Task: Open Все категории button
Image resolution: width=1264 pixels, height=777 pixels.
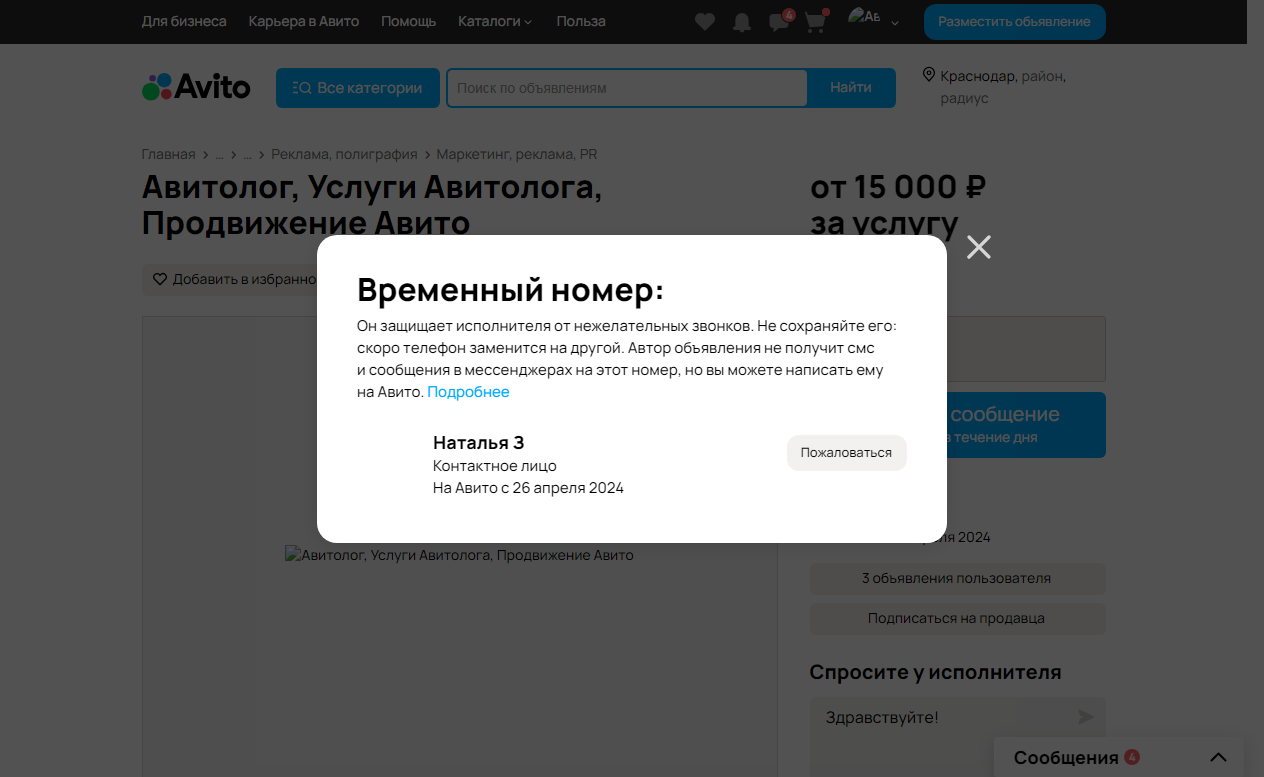Action: click(x=358, y=88)
